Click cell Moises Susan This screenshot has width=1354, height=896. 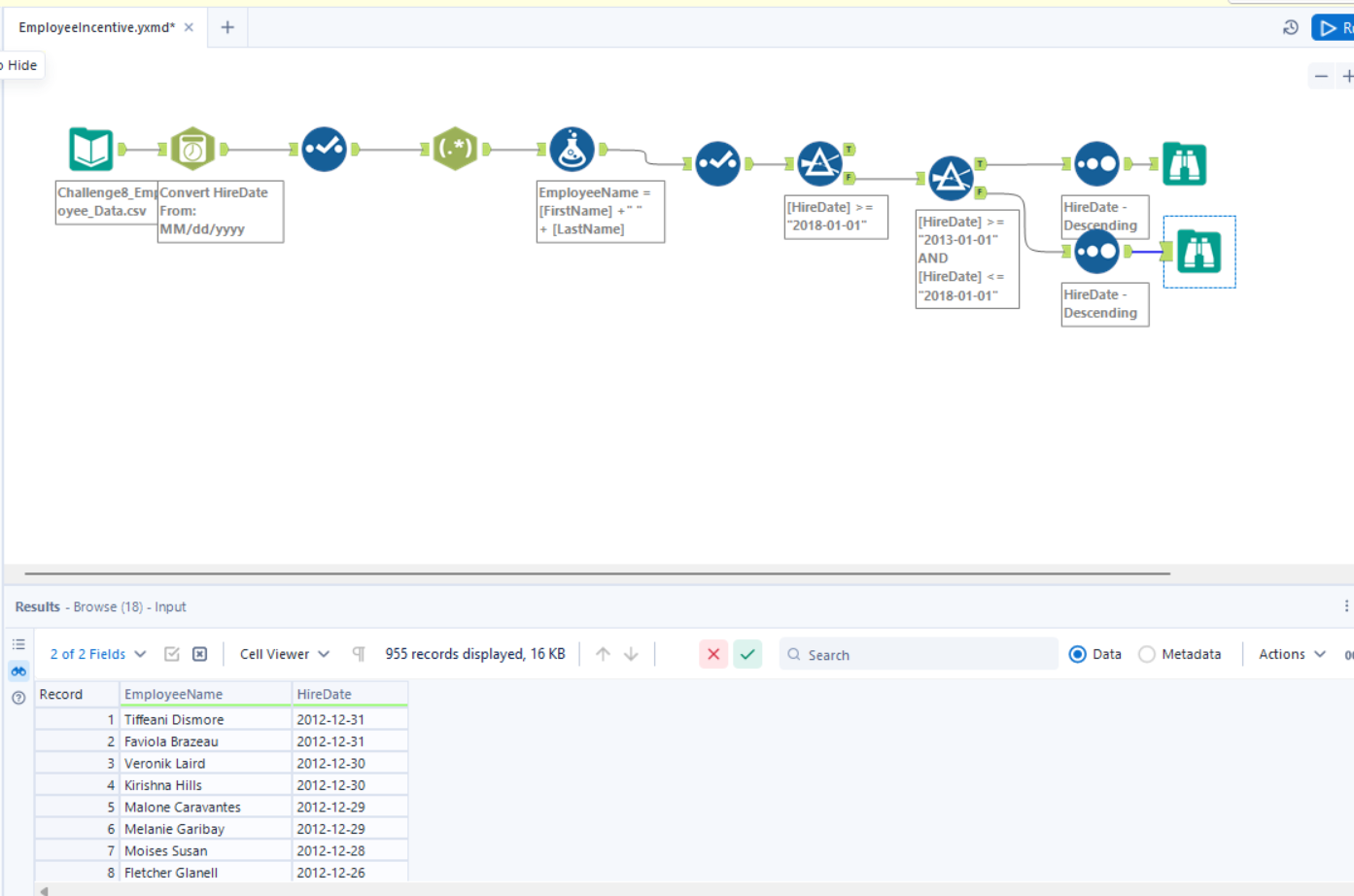point(205,850)
